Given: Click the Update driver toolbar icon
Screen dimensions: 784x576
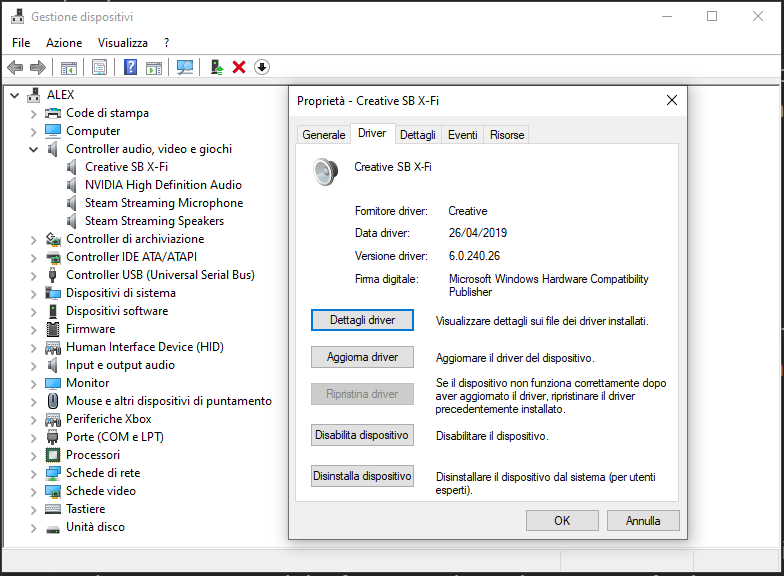Looking at the screenshot, I should coord(216,67).
